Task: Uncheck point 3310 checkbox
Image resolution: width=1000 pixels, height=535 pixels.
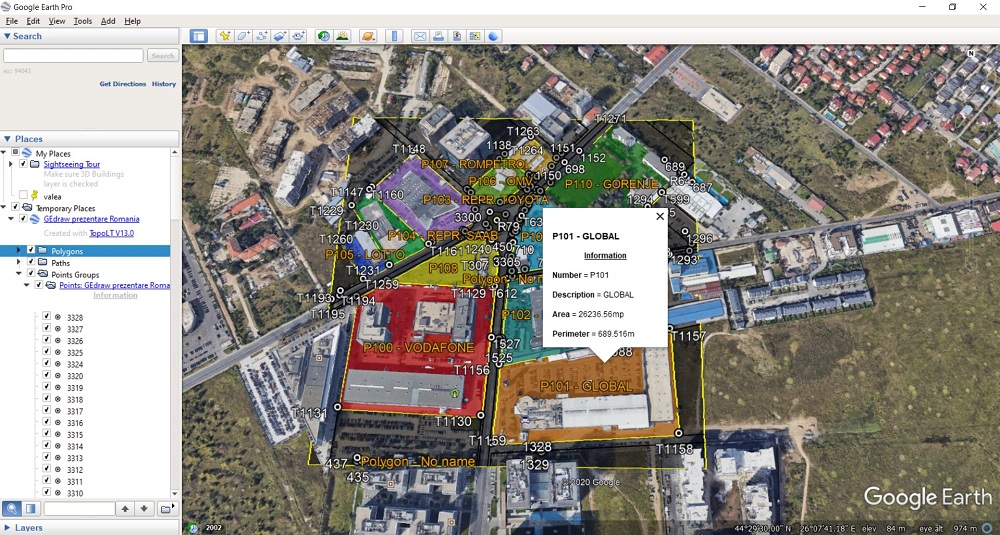Action: 47,492
